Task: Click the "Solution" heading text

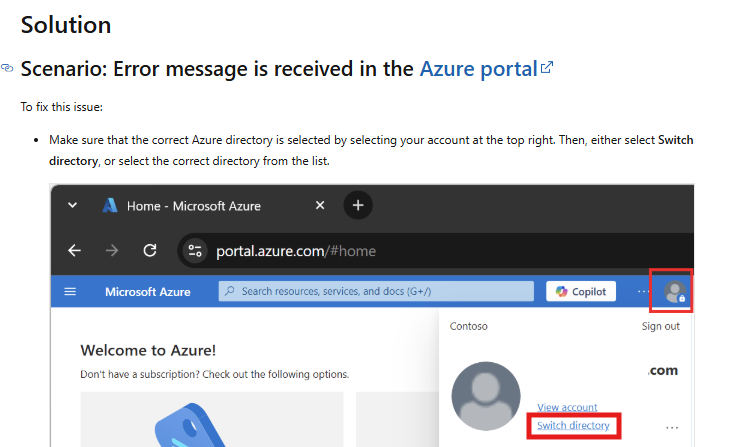Action: point(66,25)
